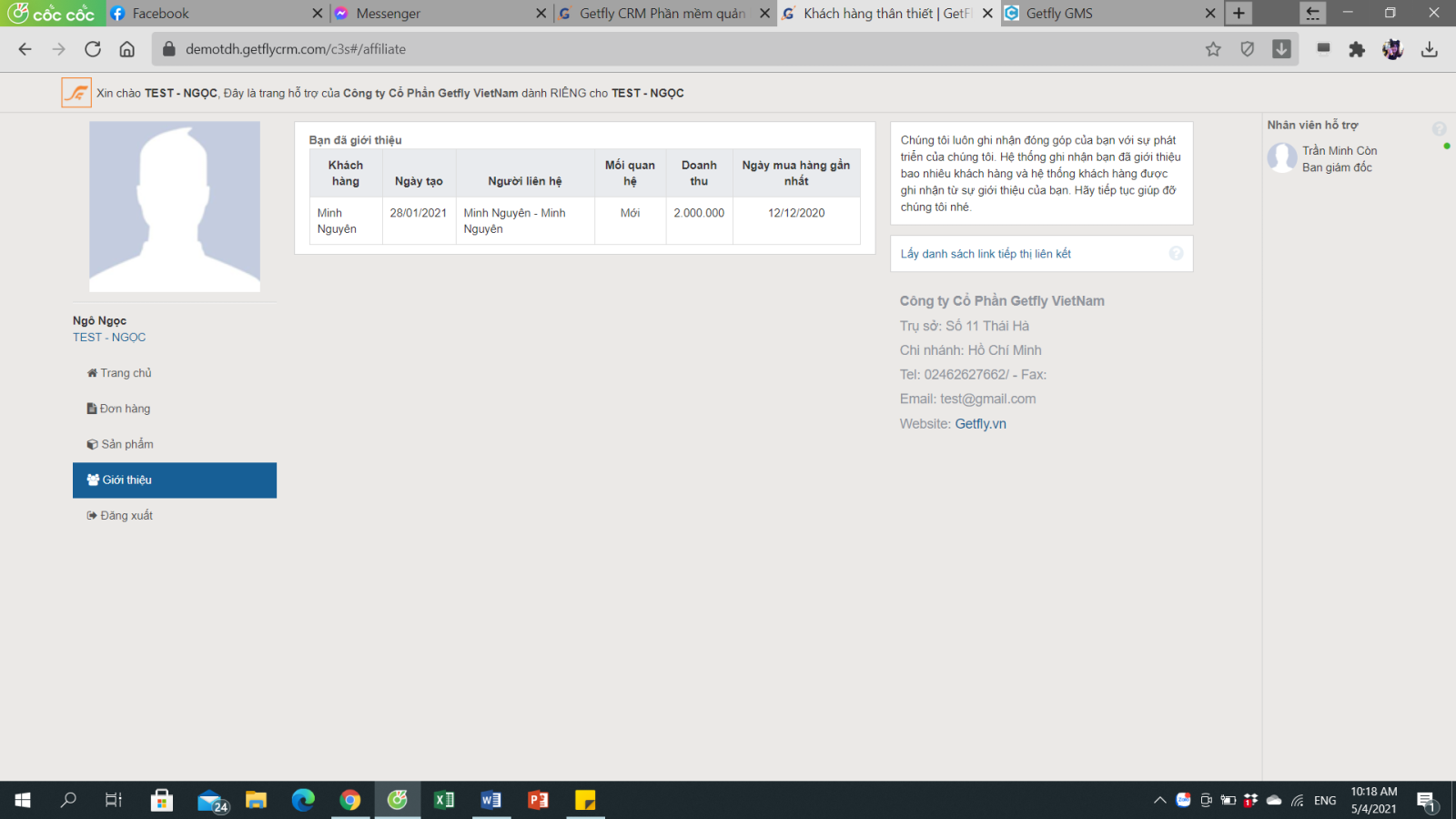Open the Getfly.vn website link
The image size is (1456, 819).
pyautogui.click(x=980, y=424)
